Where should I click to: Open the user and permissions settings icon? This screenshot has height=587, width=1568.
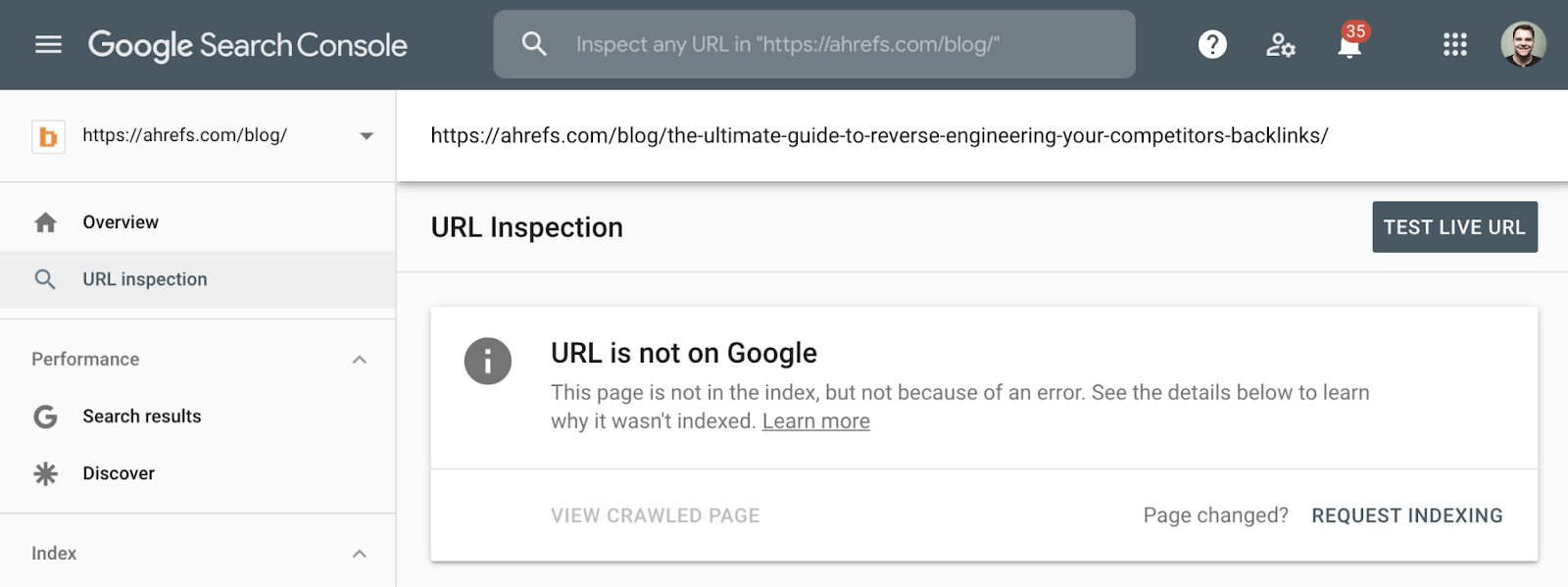(1280, 45)
